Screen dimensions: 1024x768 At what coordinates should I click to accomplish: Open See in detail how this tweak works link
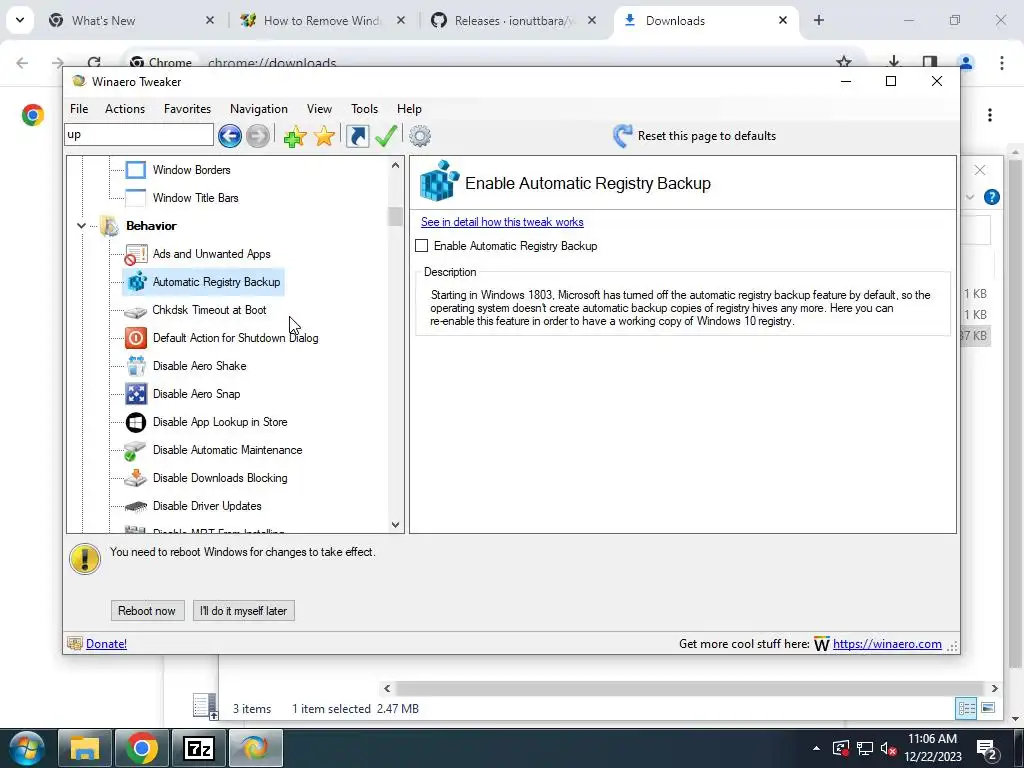pos(502,222)
